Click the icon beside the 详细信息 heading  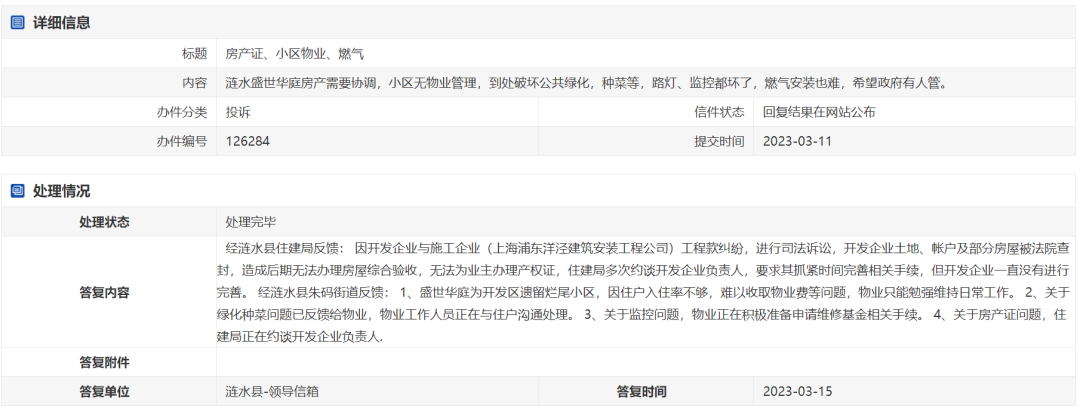[17, 22]
